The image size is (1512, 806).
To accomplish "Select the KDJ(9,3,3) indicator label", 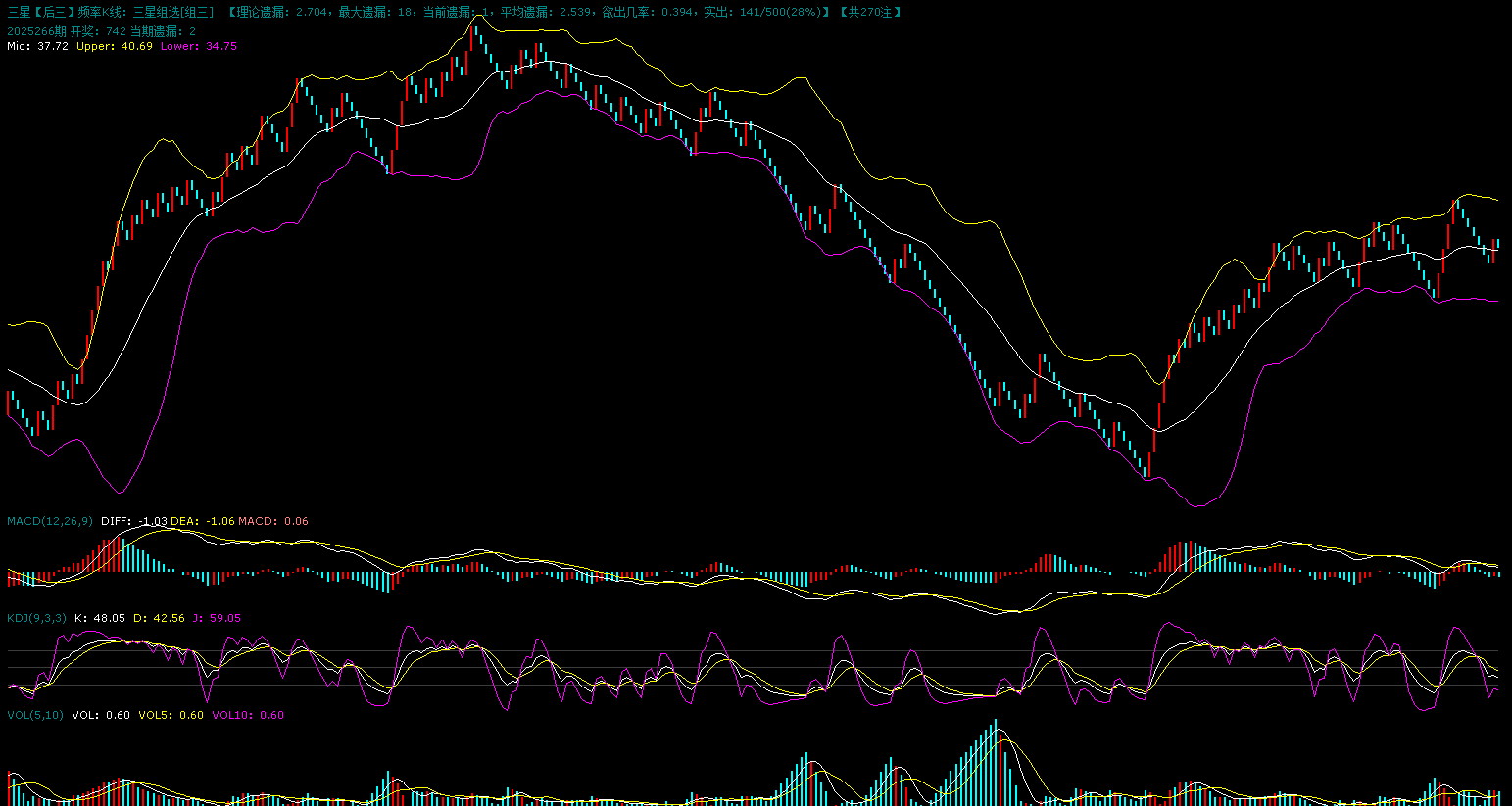I will (36, 618).
